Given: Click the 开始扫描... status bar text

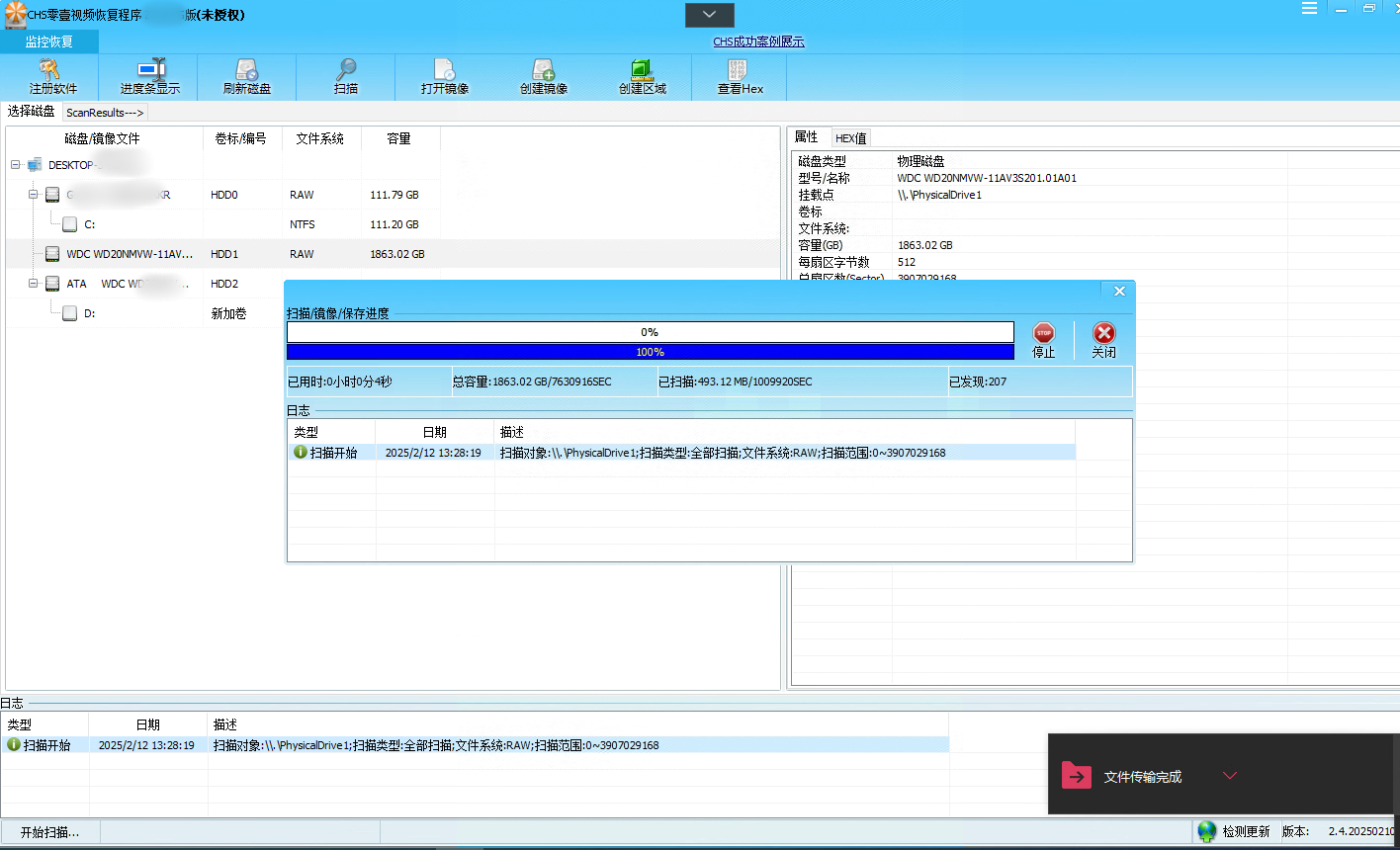Looking at the screenshot, I should (x=49, y=831).
